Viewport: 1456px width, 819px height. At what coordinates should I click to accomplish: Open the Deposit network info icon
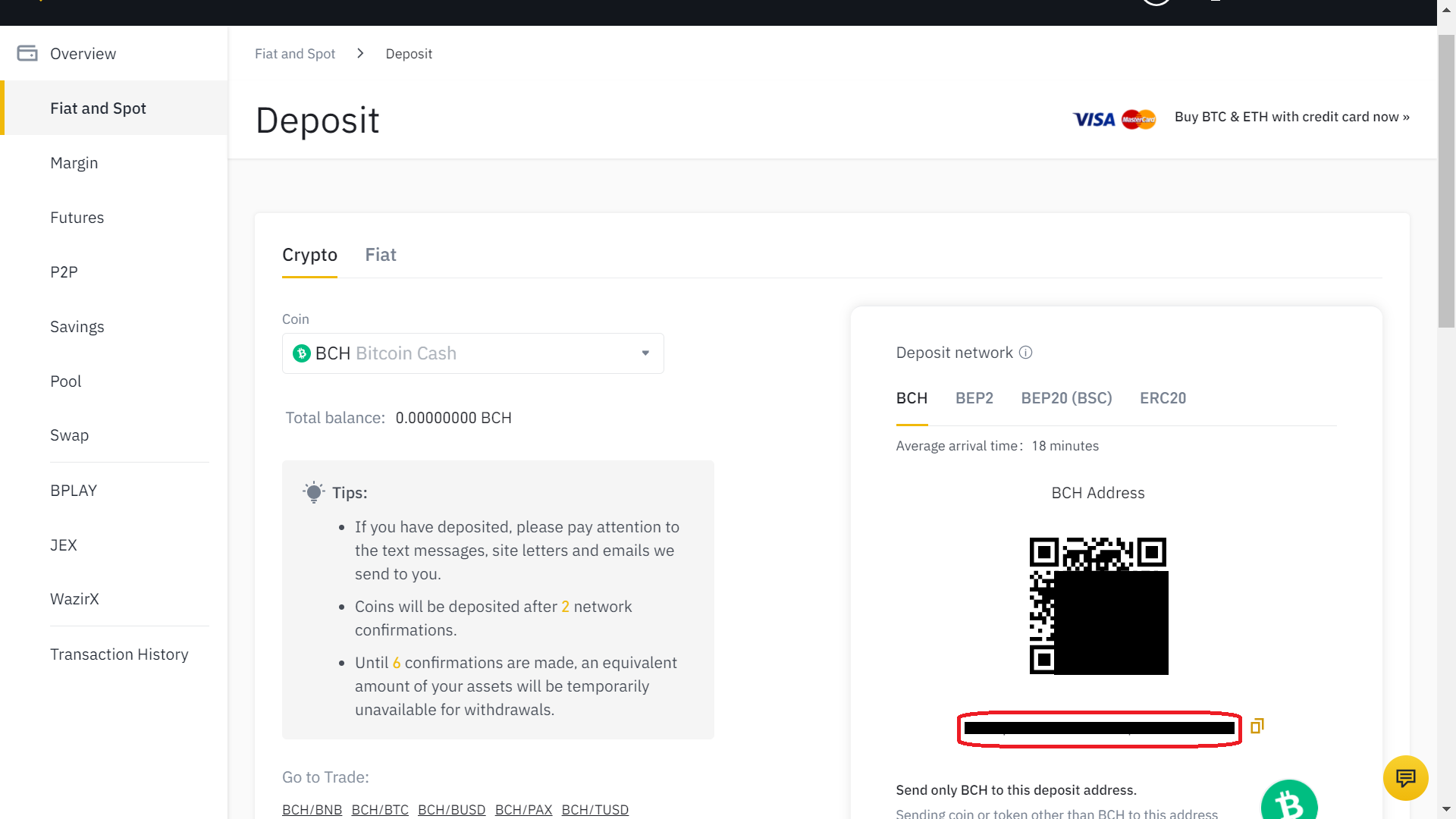(x=1025, y=353)
